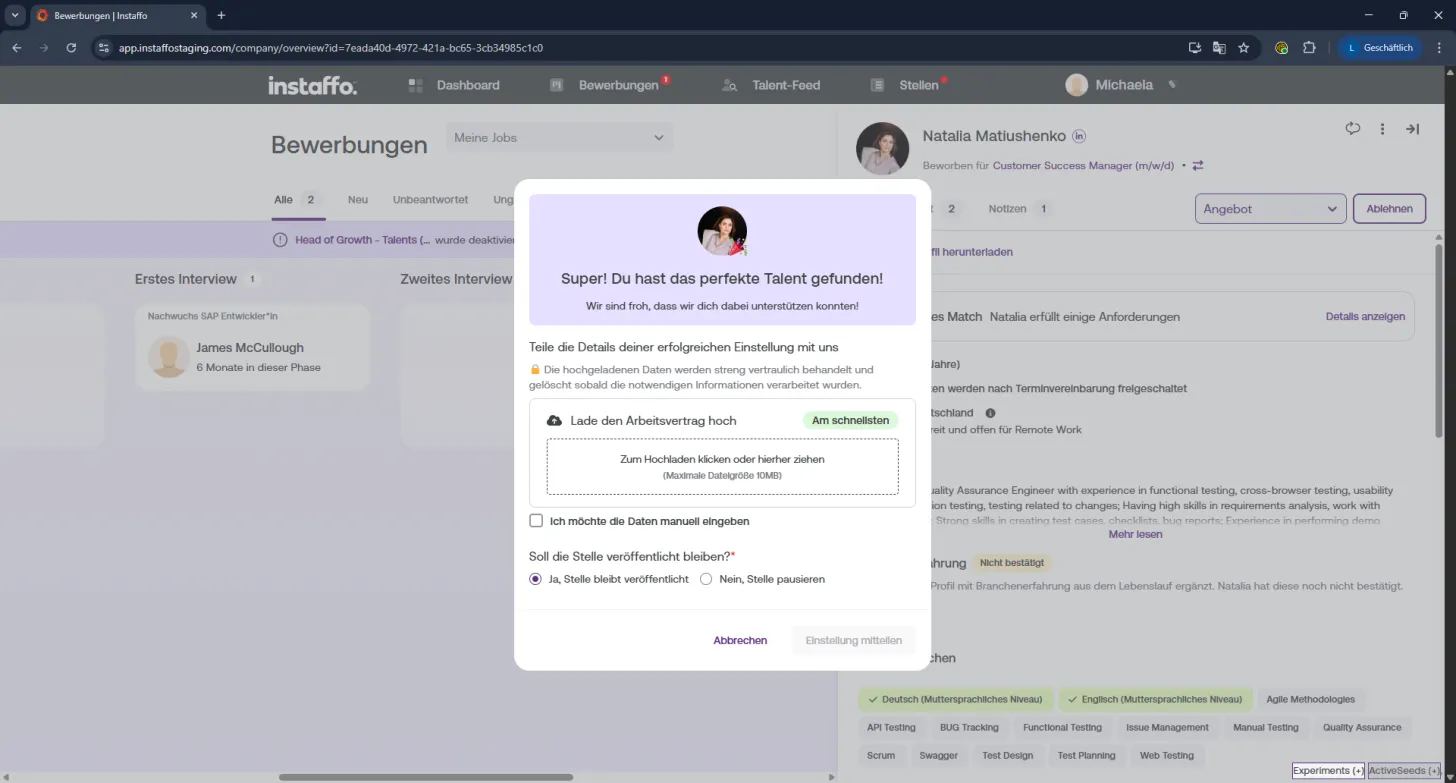
Task: Click the bookmark star icon in address bar
Action: click(1244, 47)
